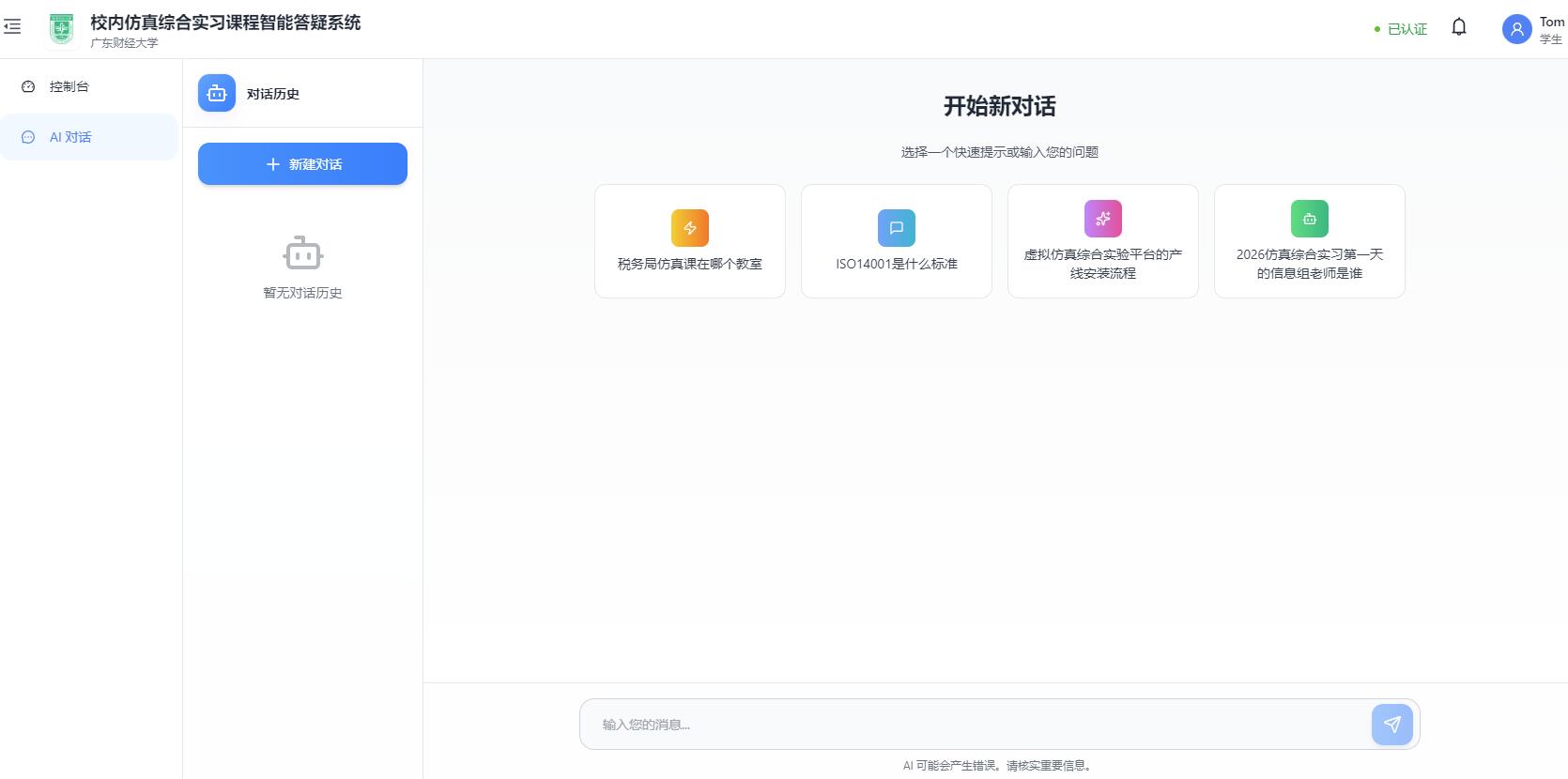Open the notification bell

pos(1458,27)
